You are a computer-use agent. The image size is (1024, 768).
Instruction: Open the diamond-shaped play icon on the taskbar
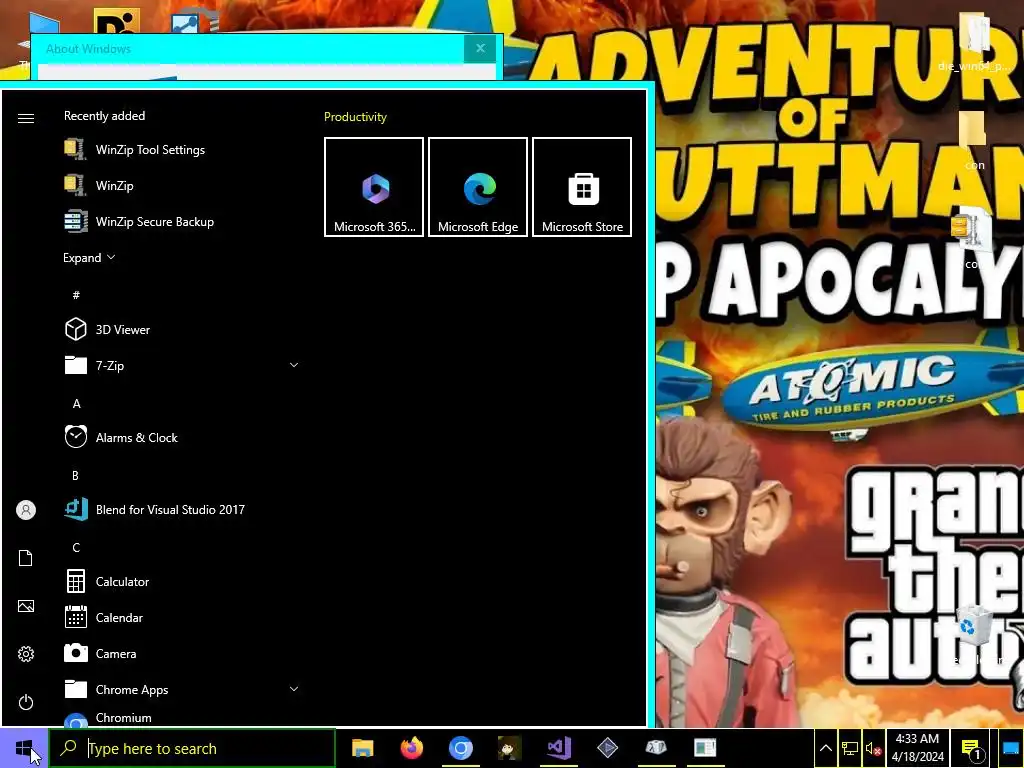point(607,748)
